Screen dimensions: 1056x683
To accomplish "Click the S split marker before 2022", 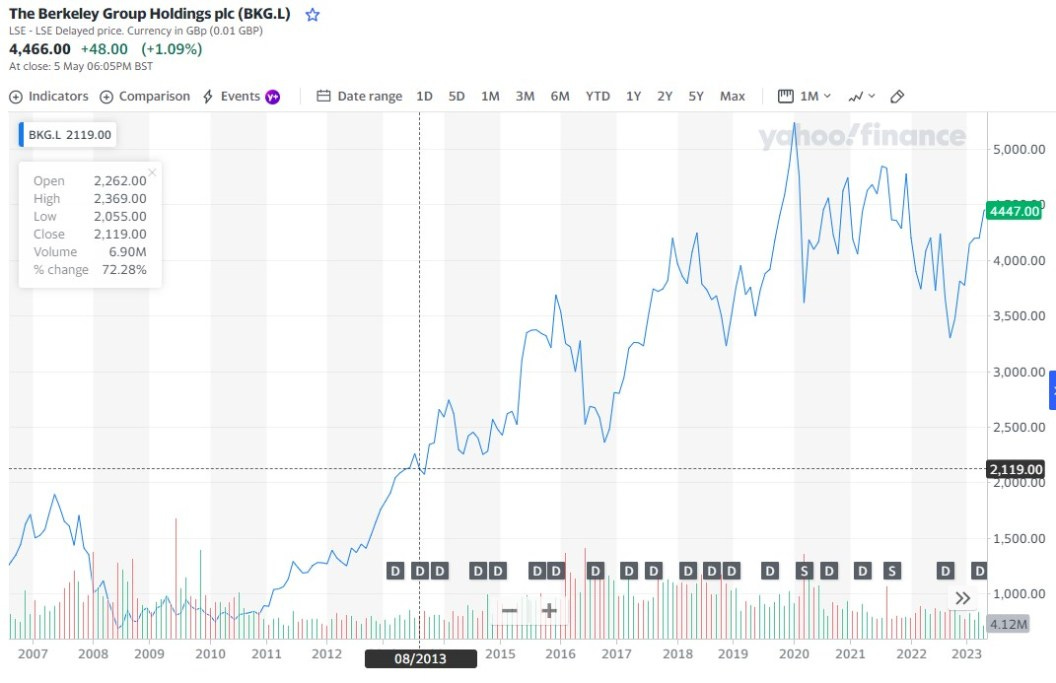I will [x=892, y=571].
